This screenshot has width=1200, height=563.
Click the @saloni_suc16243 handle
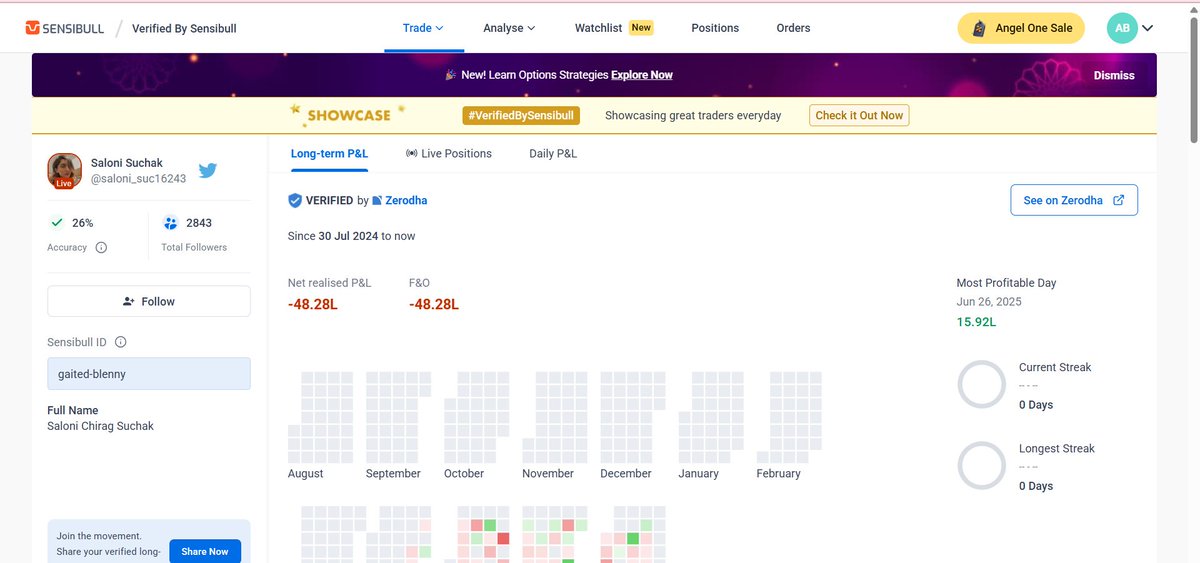tap(138, 179)
